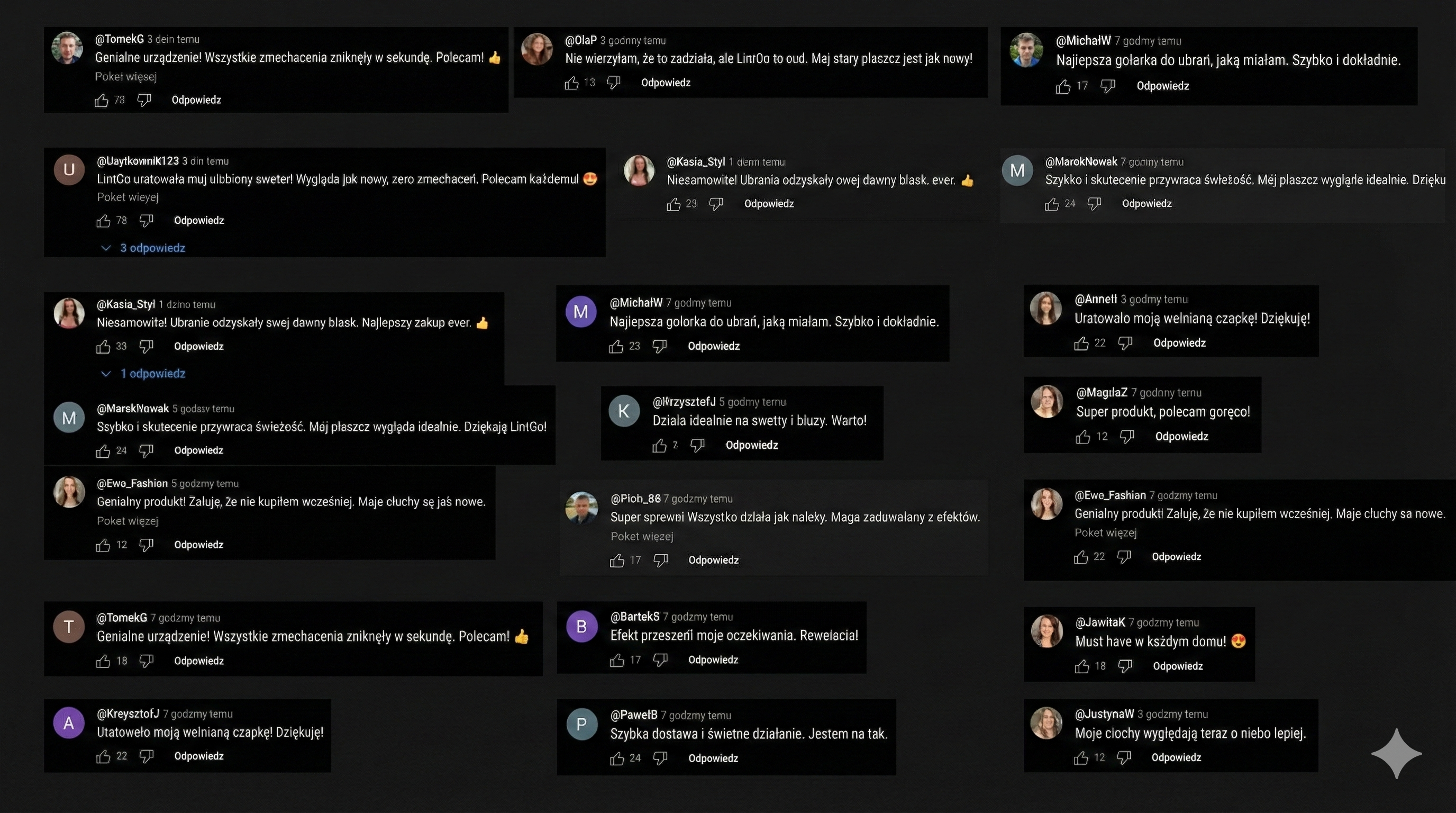The image size is (1456, 813).
Task: Dislike the comment by @KreysztofJ
Action: (146, 756)
